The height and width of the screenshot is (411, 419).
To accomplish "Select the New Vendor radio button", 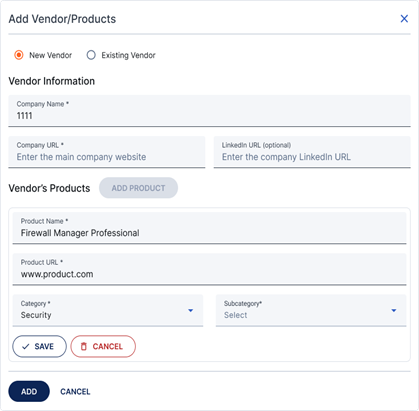I will pos(19,55).
